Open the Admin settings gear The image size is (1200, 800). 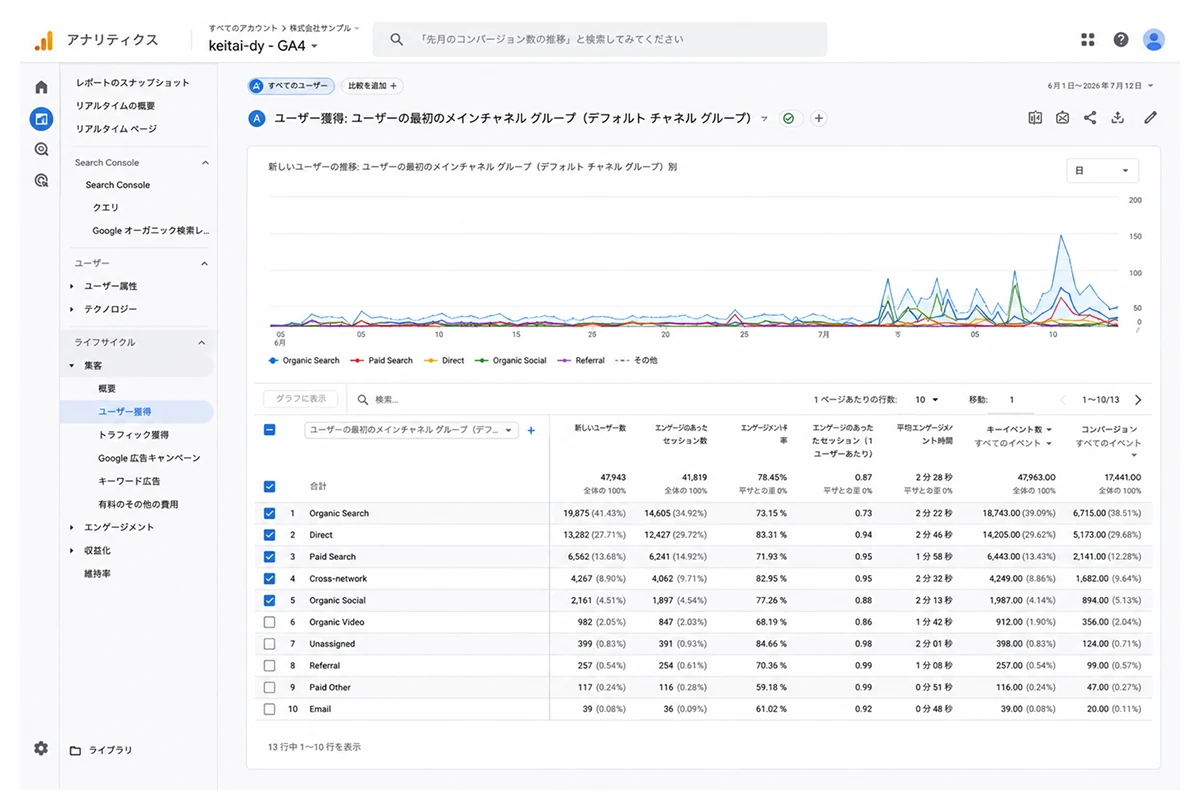tap(41, 748)
